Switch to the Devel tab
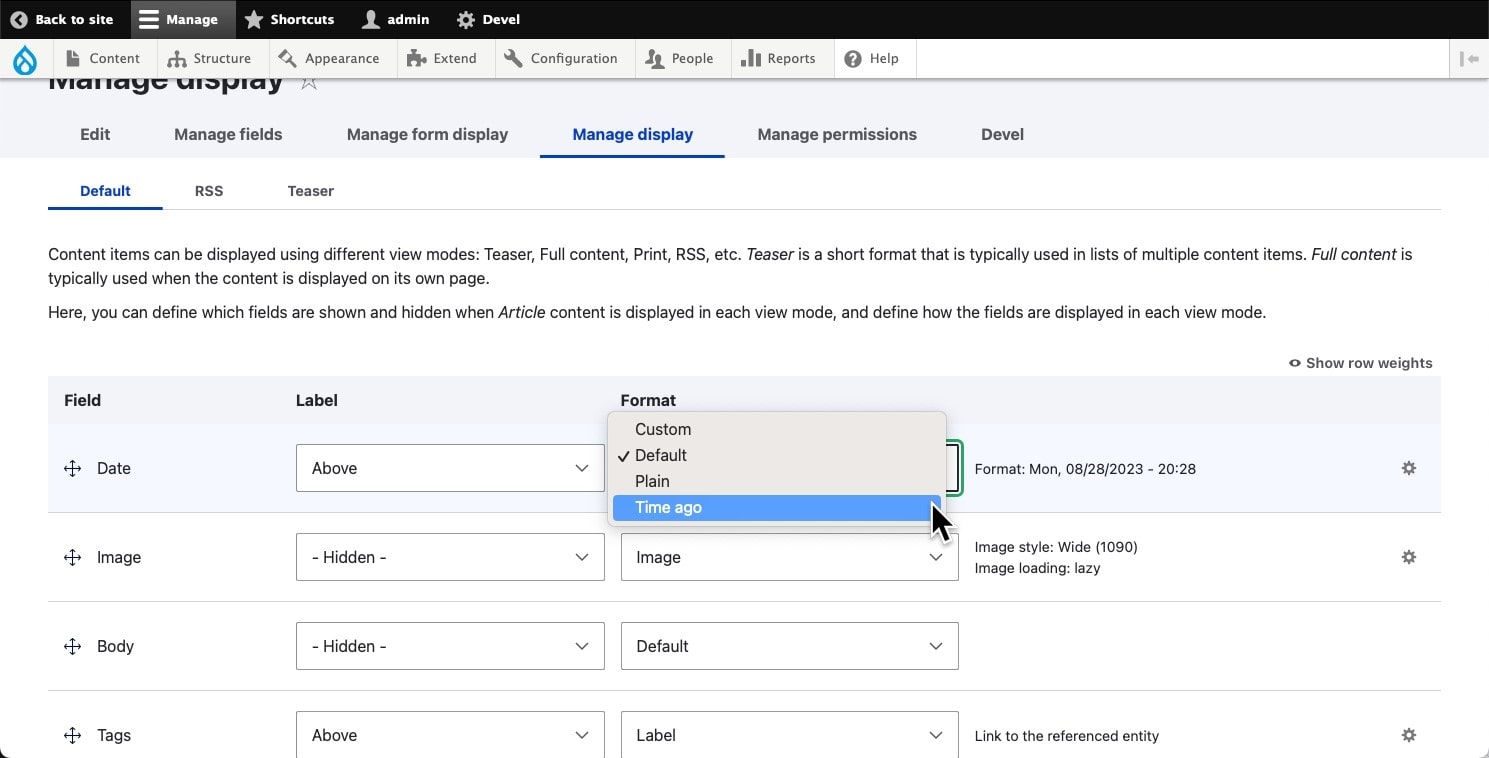 [x=1002, y=134]
